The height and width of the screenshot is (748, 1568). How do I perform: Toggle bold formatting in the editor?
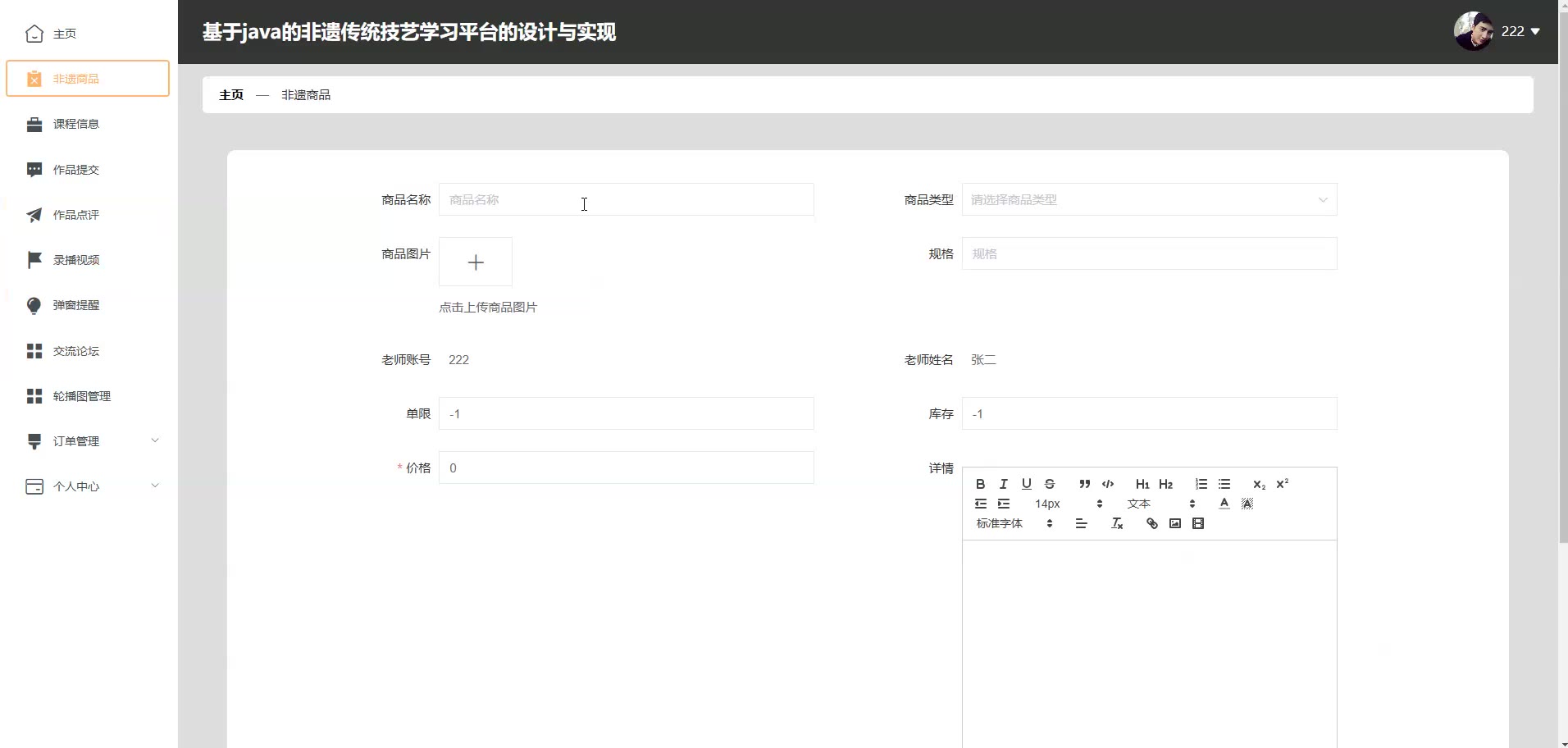click(x=980, y=484)
